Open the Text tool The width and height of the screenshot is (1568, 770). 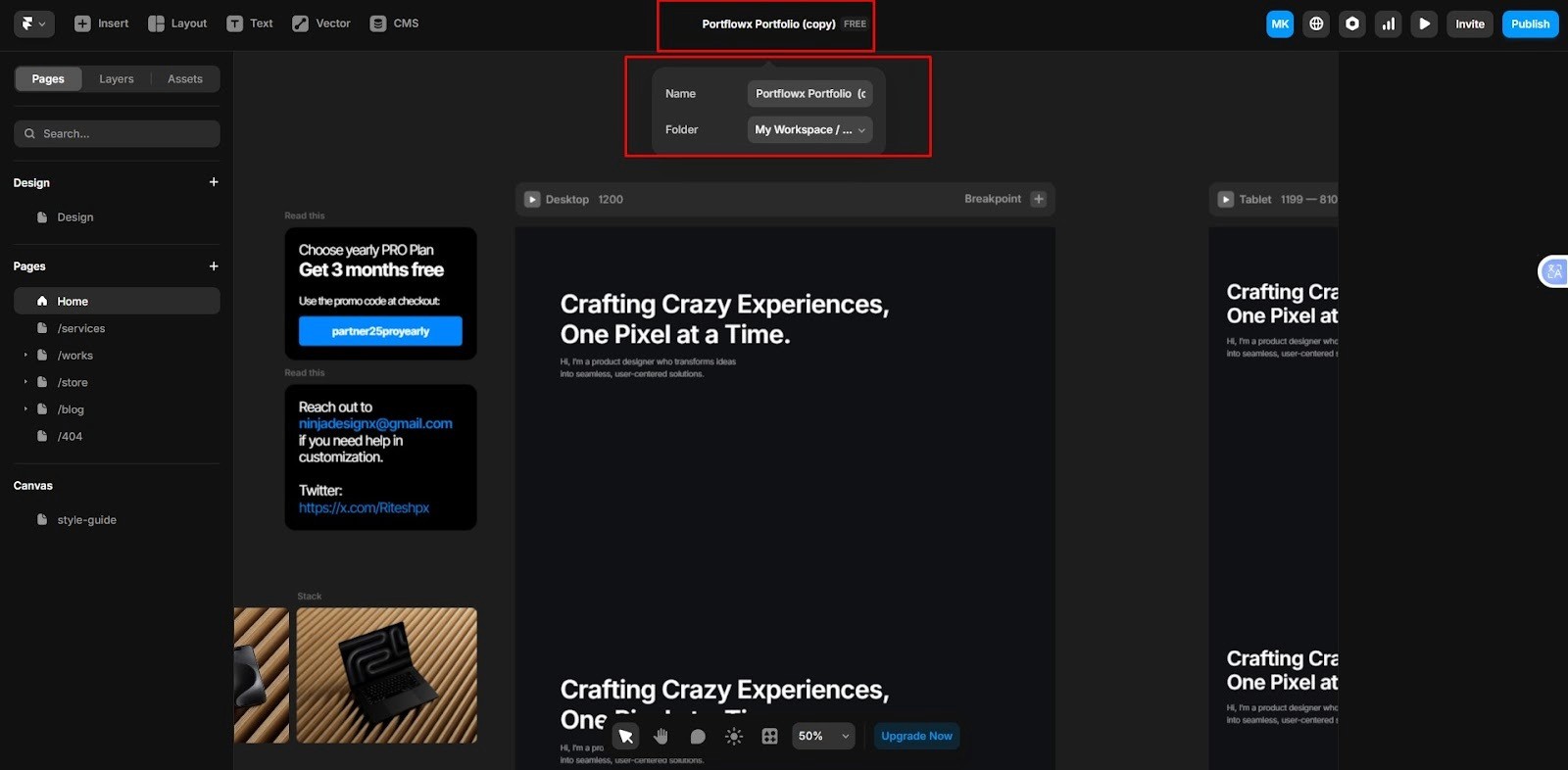point(250,24)
